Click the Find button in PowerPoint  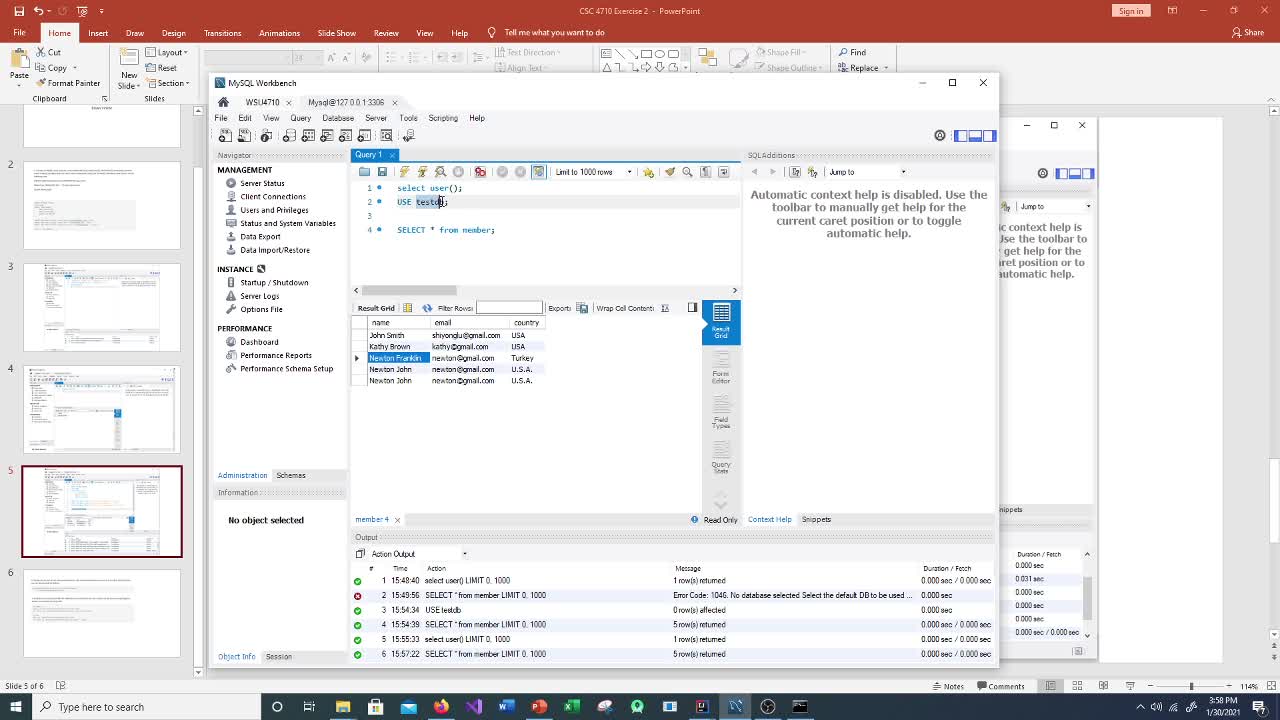pyautogui.click(x=852, y=52)
